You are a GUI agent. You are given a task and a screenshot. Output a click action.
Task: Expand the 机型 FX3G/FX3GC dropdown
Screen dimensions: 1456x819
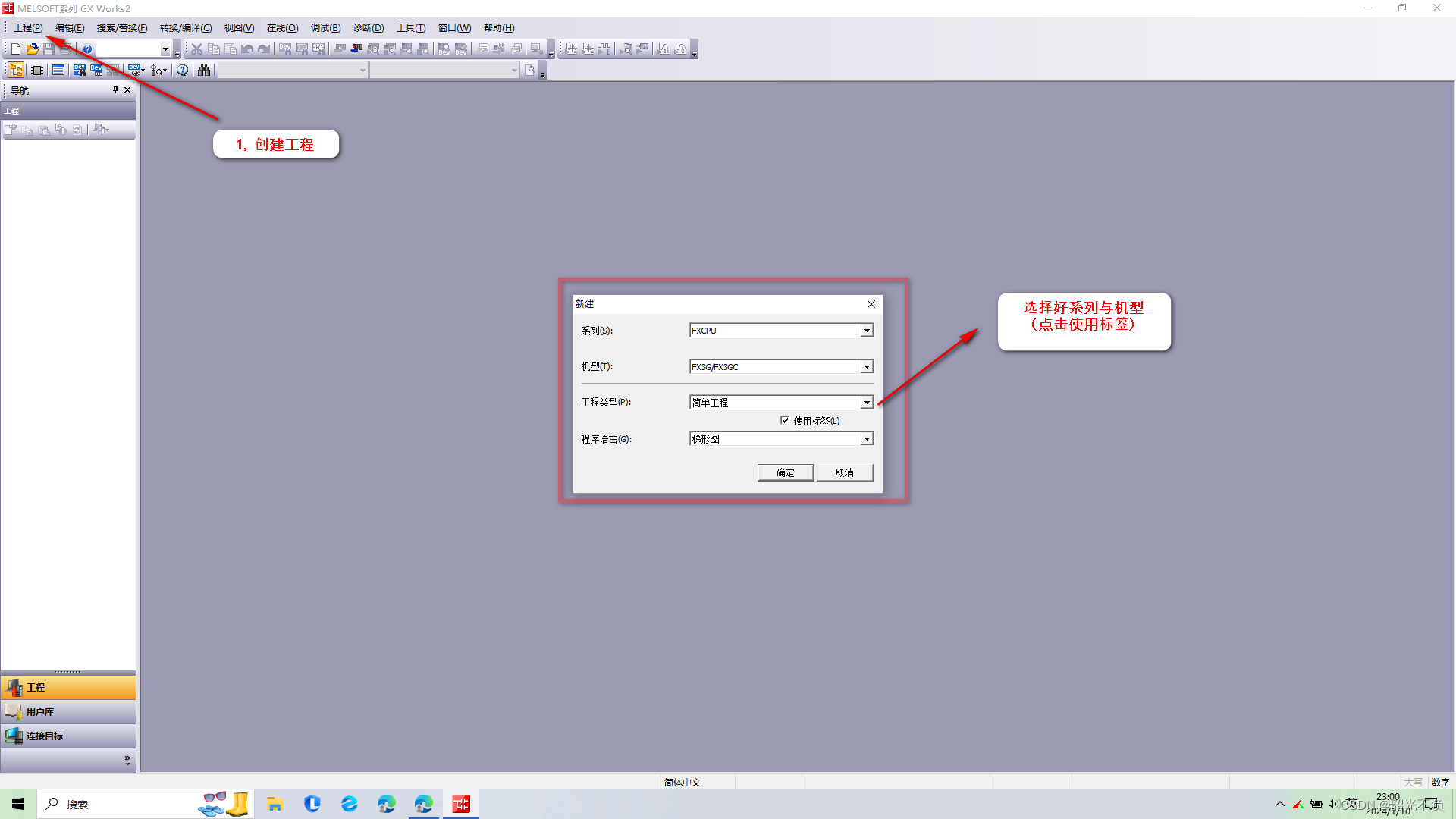tap(866, 367)
